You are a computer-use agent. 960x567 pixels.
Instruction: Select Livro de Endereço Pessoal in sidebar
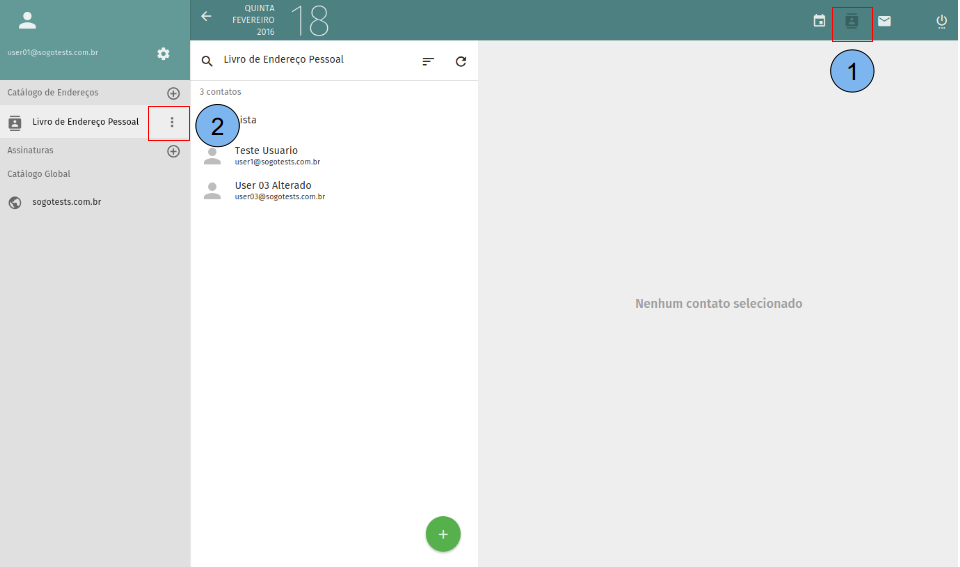85,122
